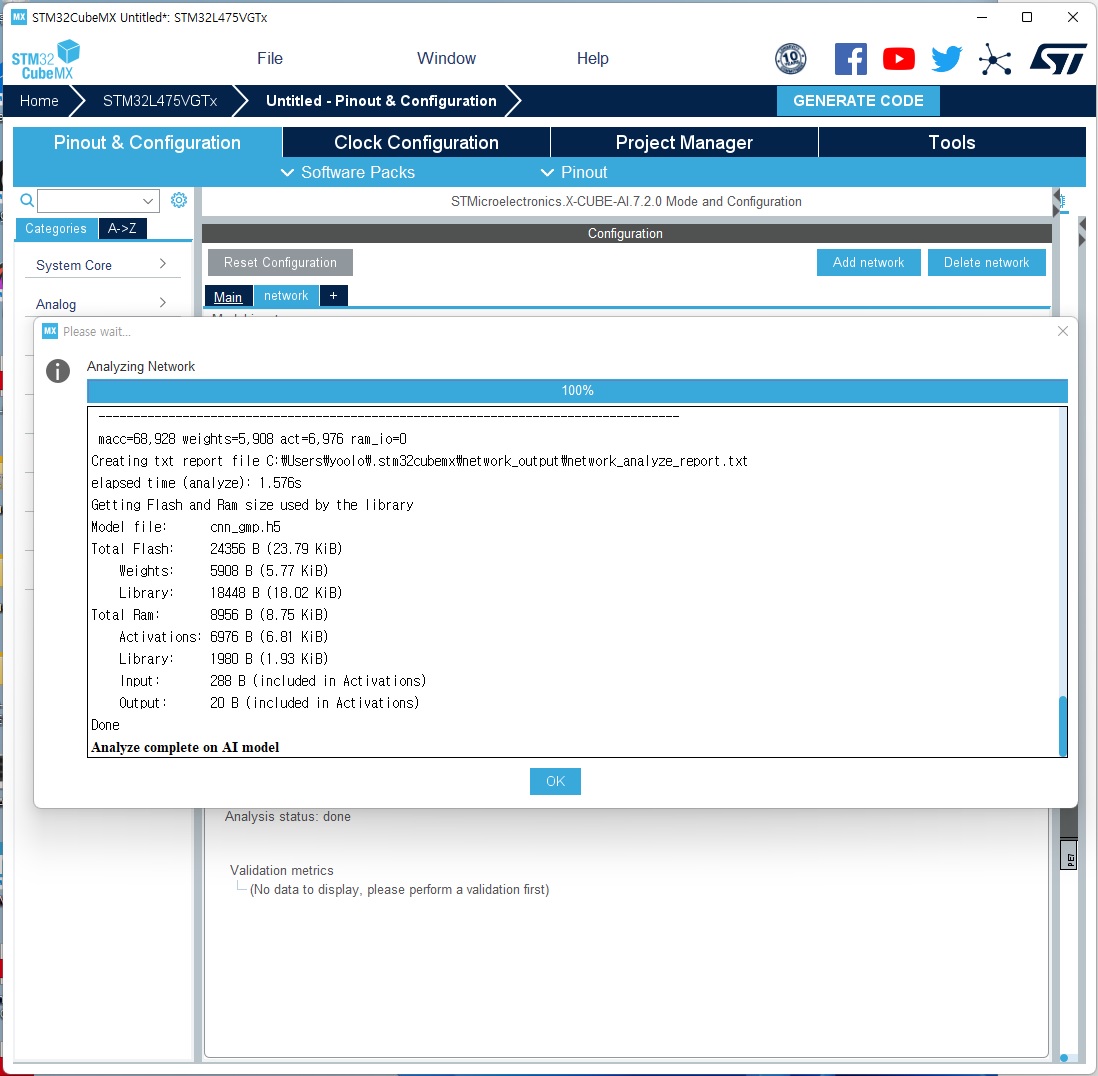Click the macc=68,928 summary line

click(x=252, y=439)
